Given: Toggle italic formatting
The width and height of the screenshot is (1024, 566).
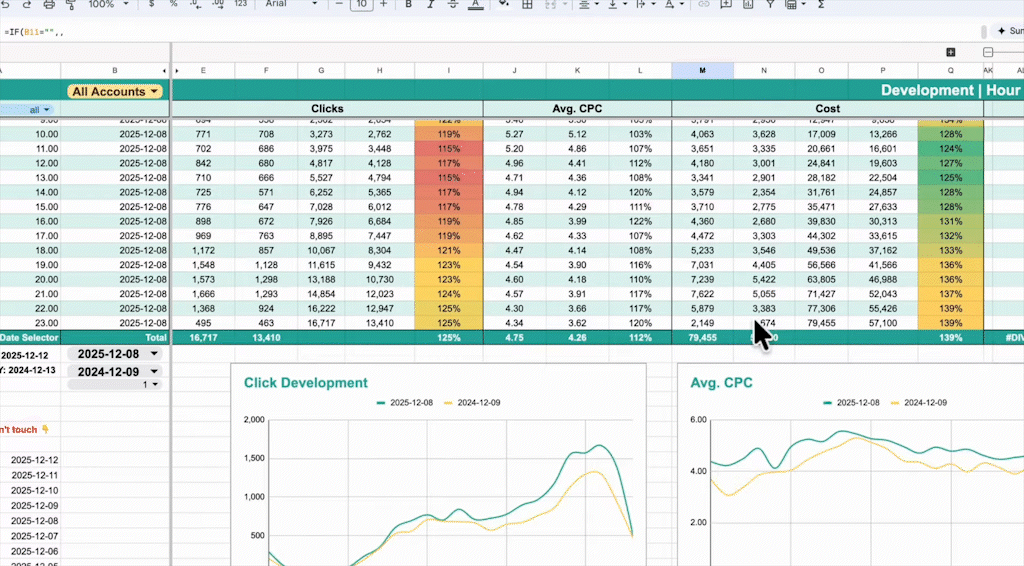Looking at the screenshot, I should [x=430, y=4].
